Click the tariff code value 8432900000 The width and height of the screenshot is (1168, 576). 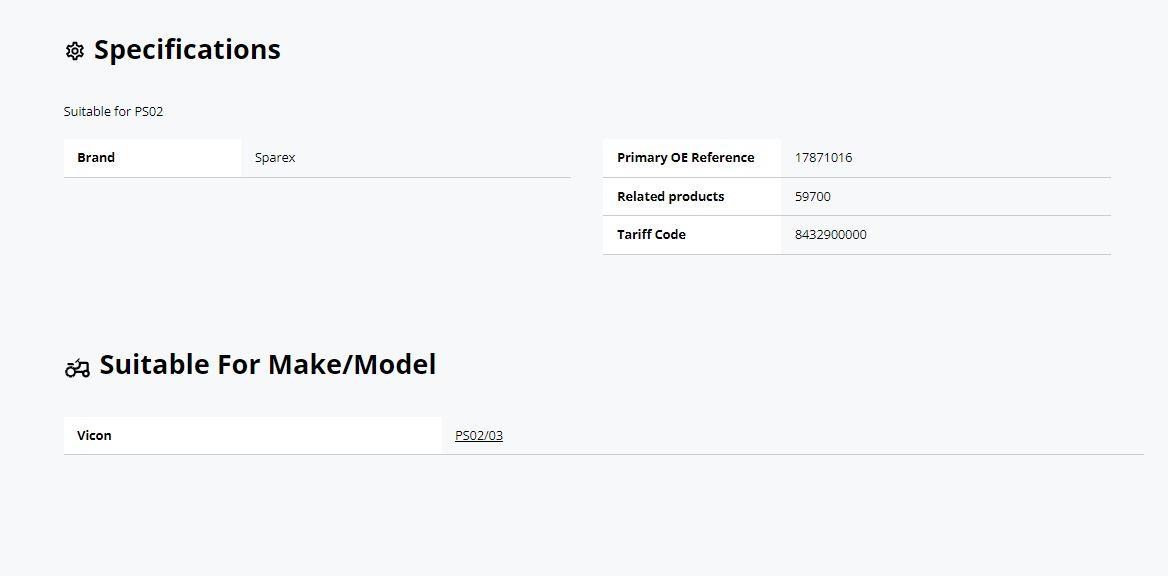coord(831,235)
